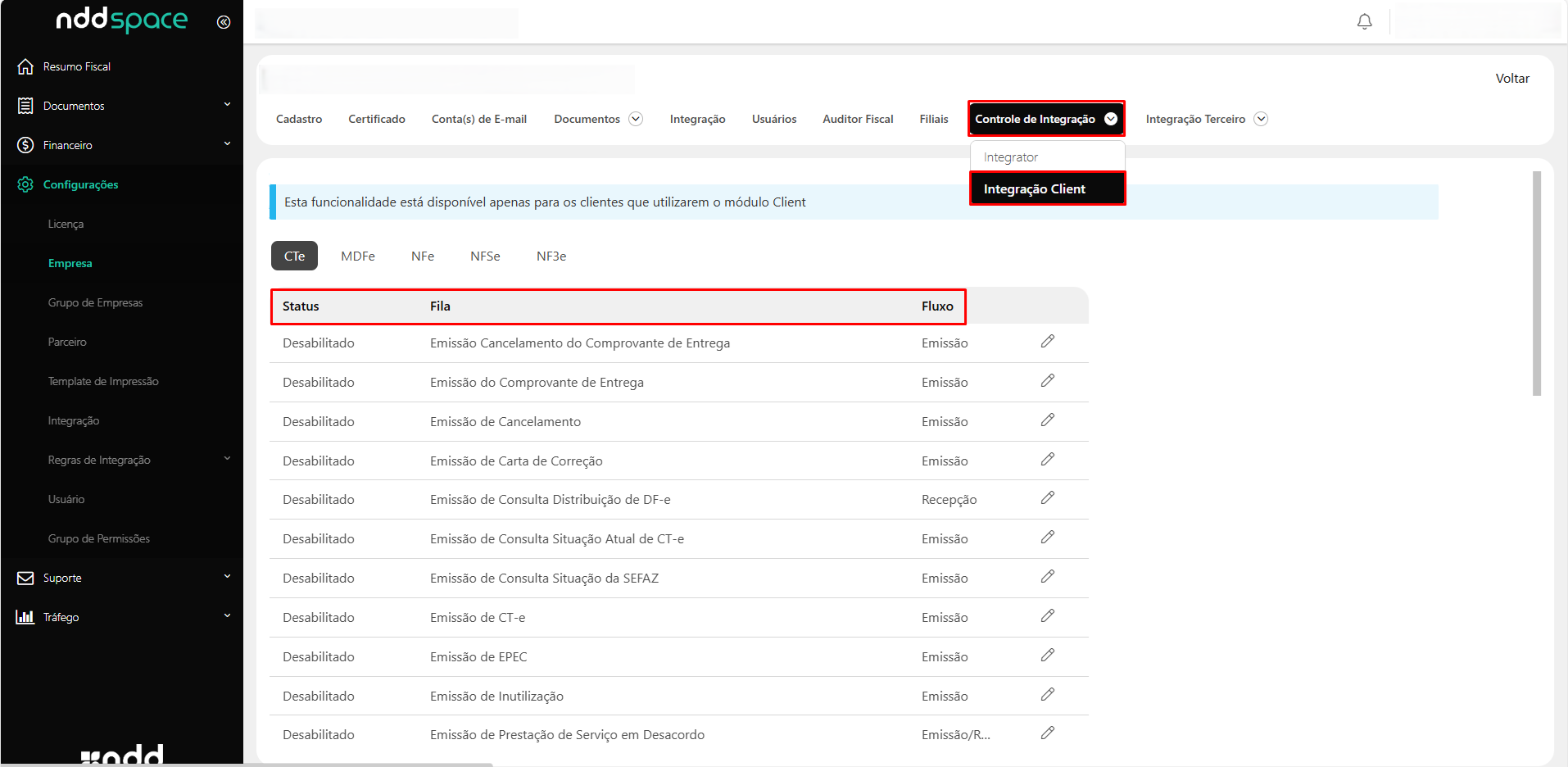The width and height of the screenshot is (1568, 767).
Task: Expand the Documentos sidebar menu
Action: (227, 105)
